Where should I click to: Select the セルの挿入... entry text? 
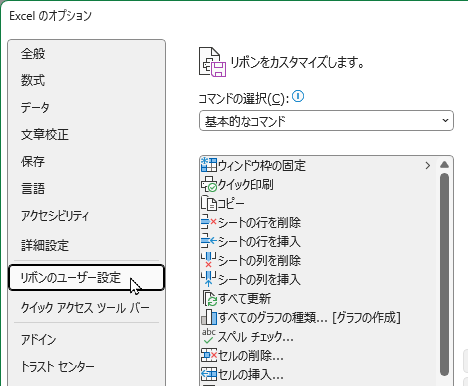[x=251, y=375]
